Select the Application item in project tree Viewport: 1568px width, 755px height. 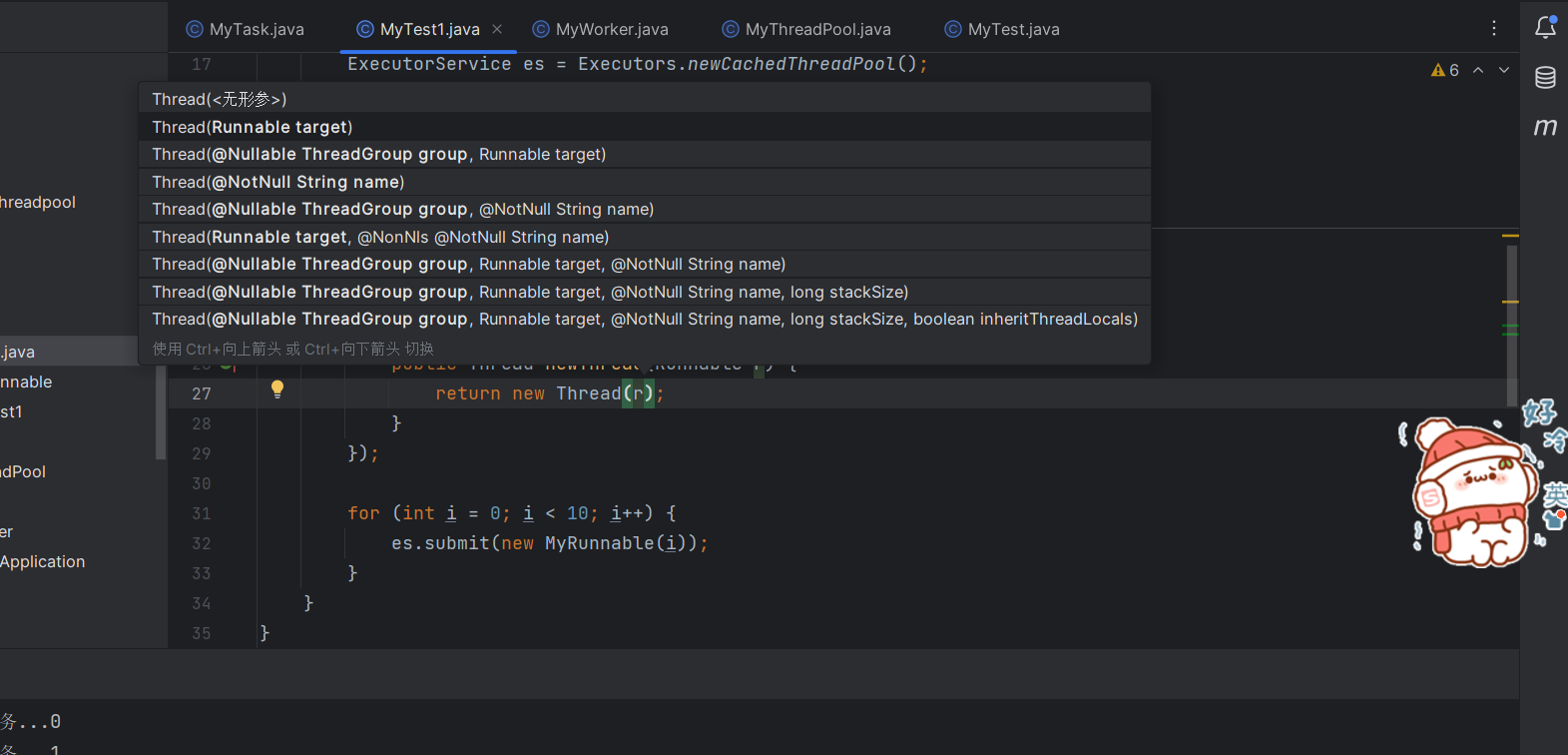coord(43,561)
